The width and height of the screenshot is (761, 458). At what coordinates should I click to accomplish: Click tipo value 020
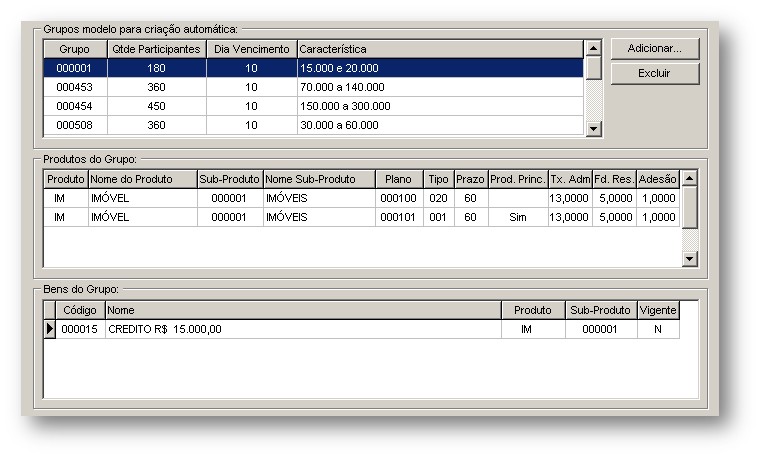(x=439, y=198)
